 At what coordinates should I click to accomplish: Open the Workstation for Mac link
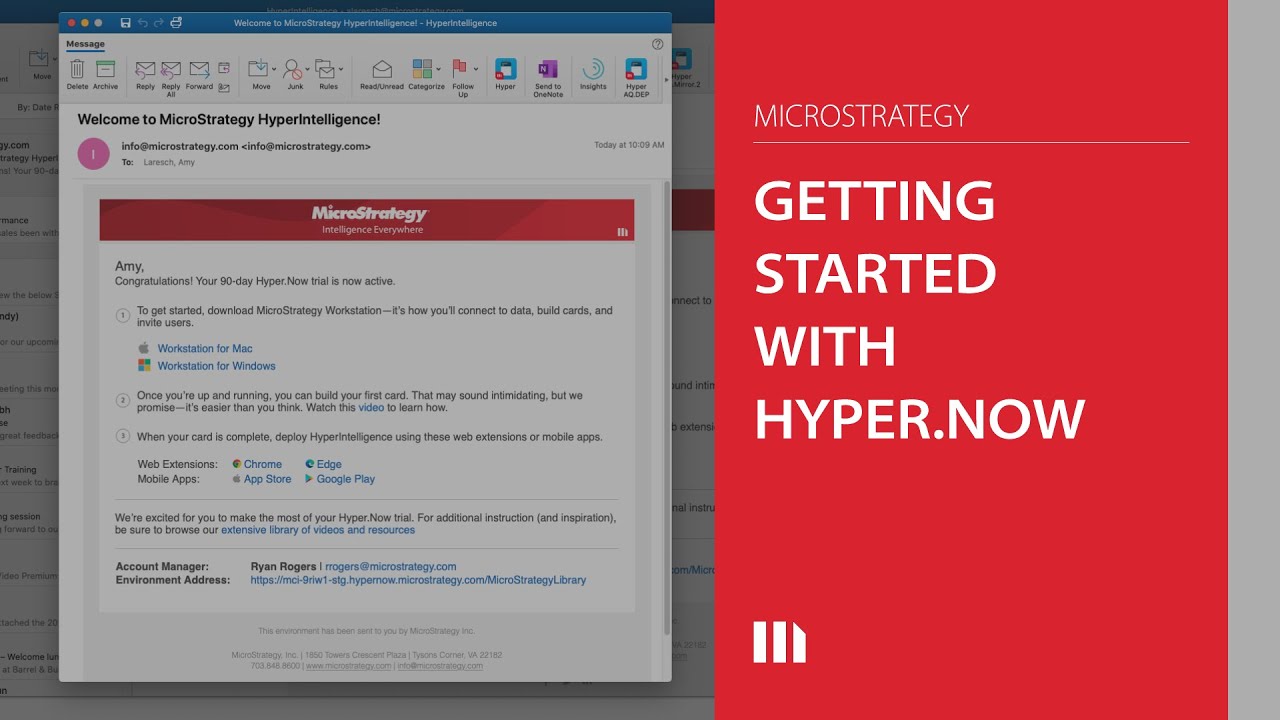tap(205, 348)
